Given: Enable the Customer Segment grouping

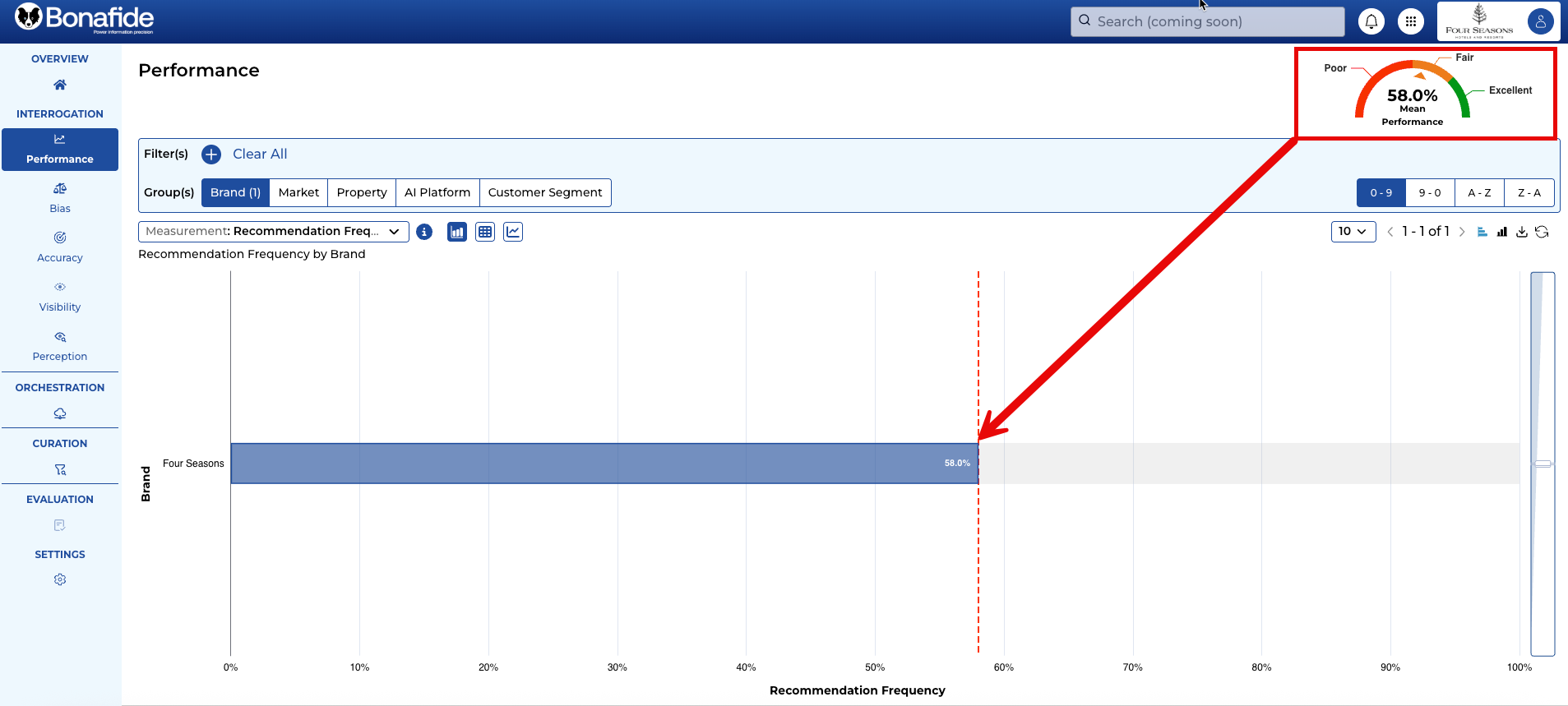Looking at the screenshot, I should tap(544, 192).
